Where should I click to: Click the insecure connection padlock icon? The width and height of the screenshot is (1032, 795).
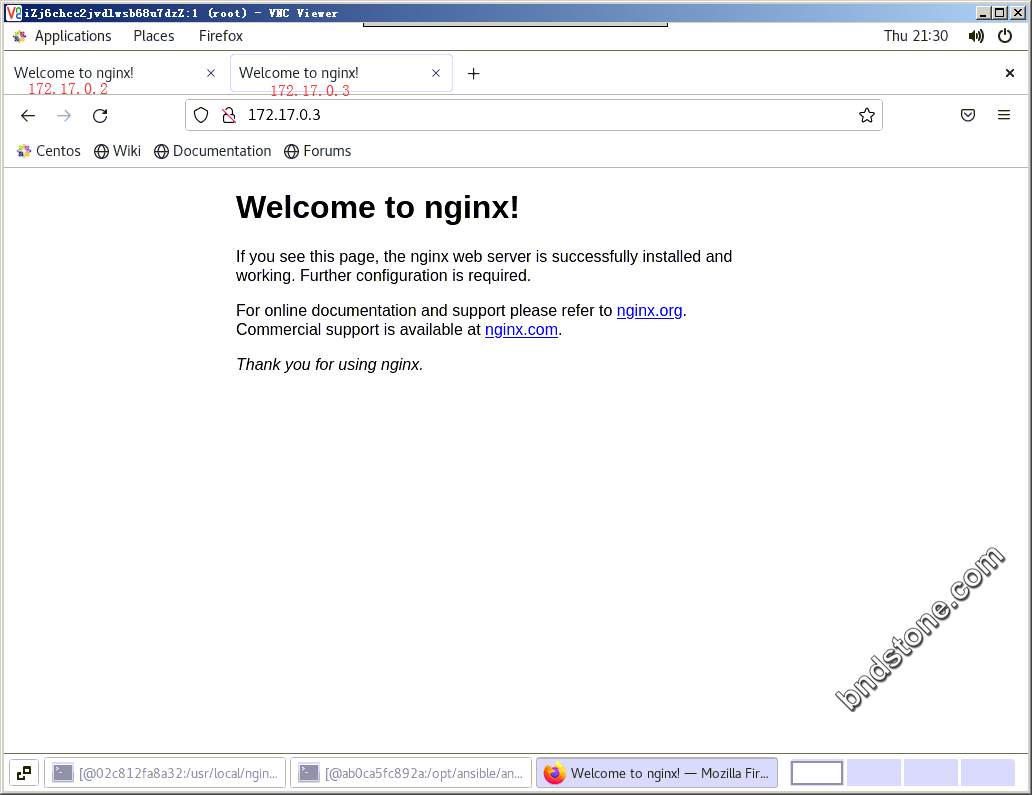click(x=228, y=115)
